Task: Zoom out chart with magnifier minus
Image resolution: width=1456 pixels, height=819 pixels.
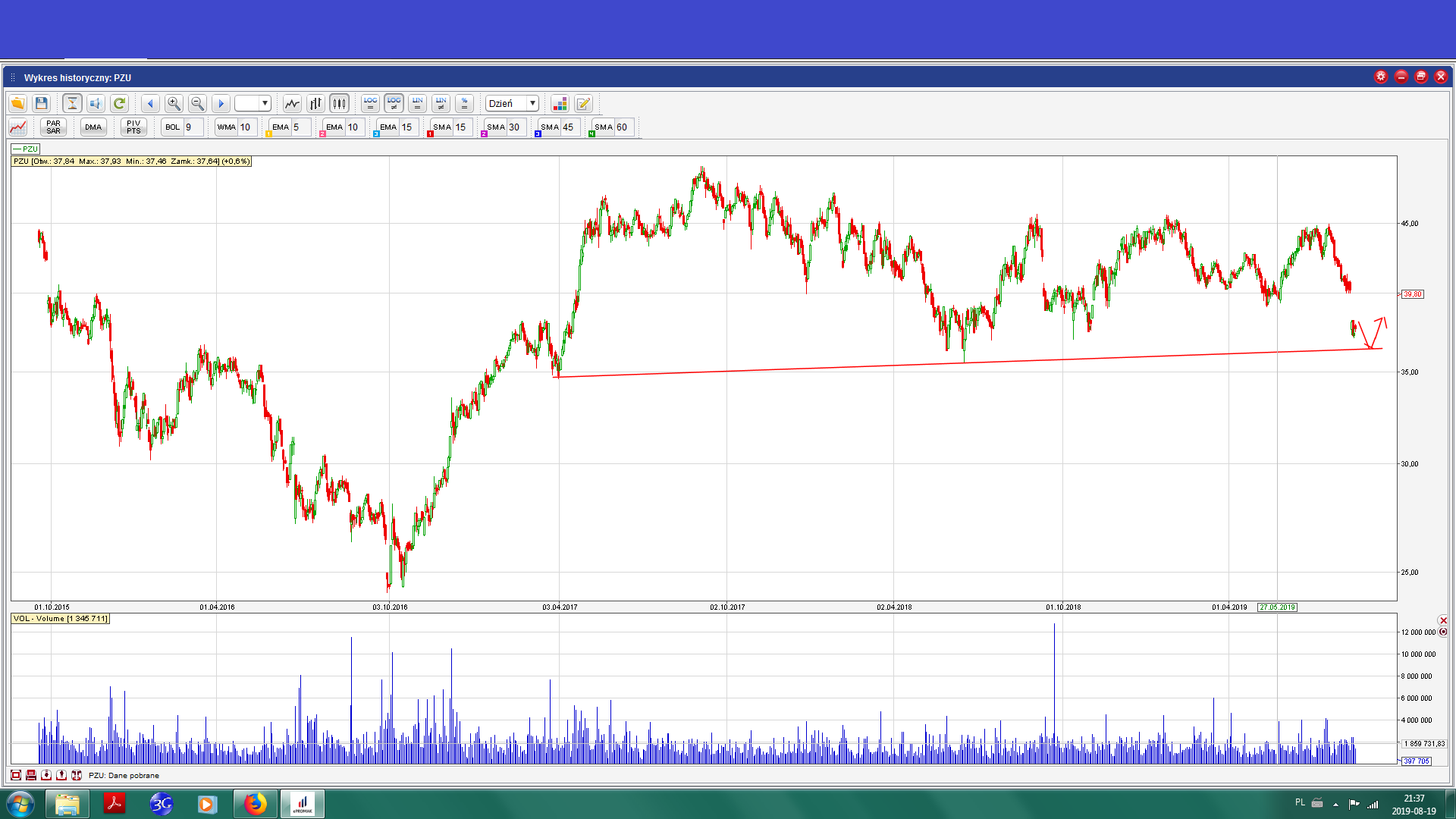Action: [197, 103]
